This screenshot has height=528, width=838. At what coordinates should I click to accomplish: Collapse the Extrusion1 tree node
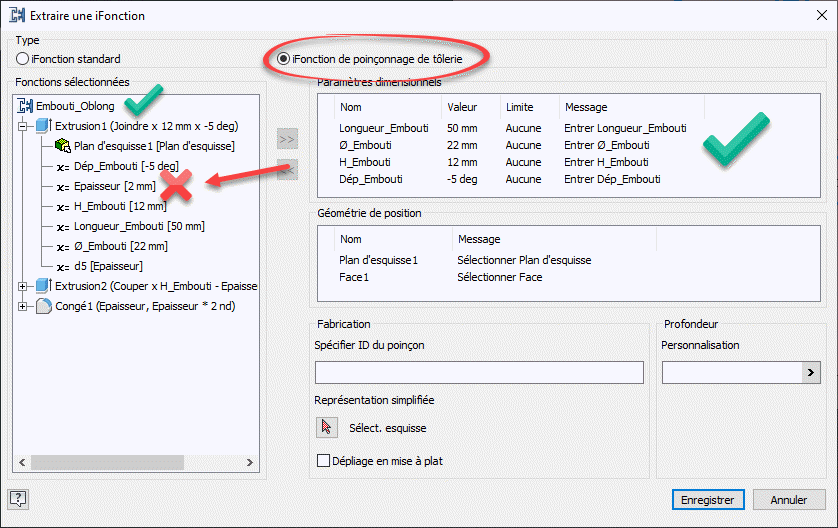coord(23,126)
